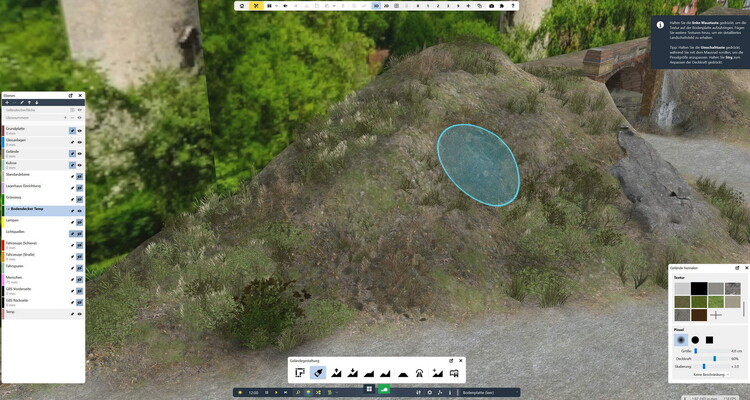Undock the Geländegestaltung toolbar
This screenshot has height=400, width=750.
tap(451, 361)
